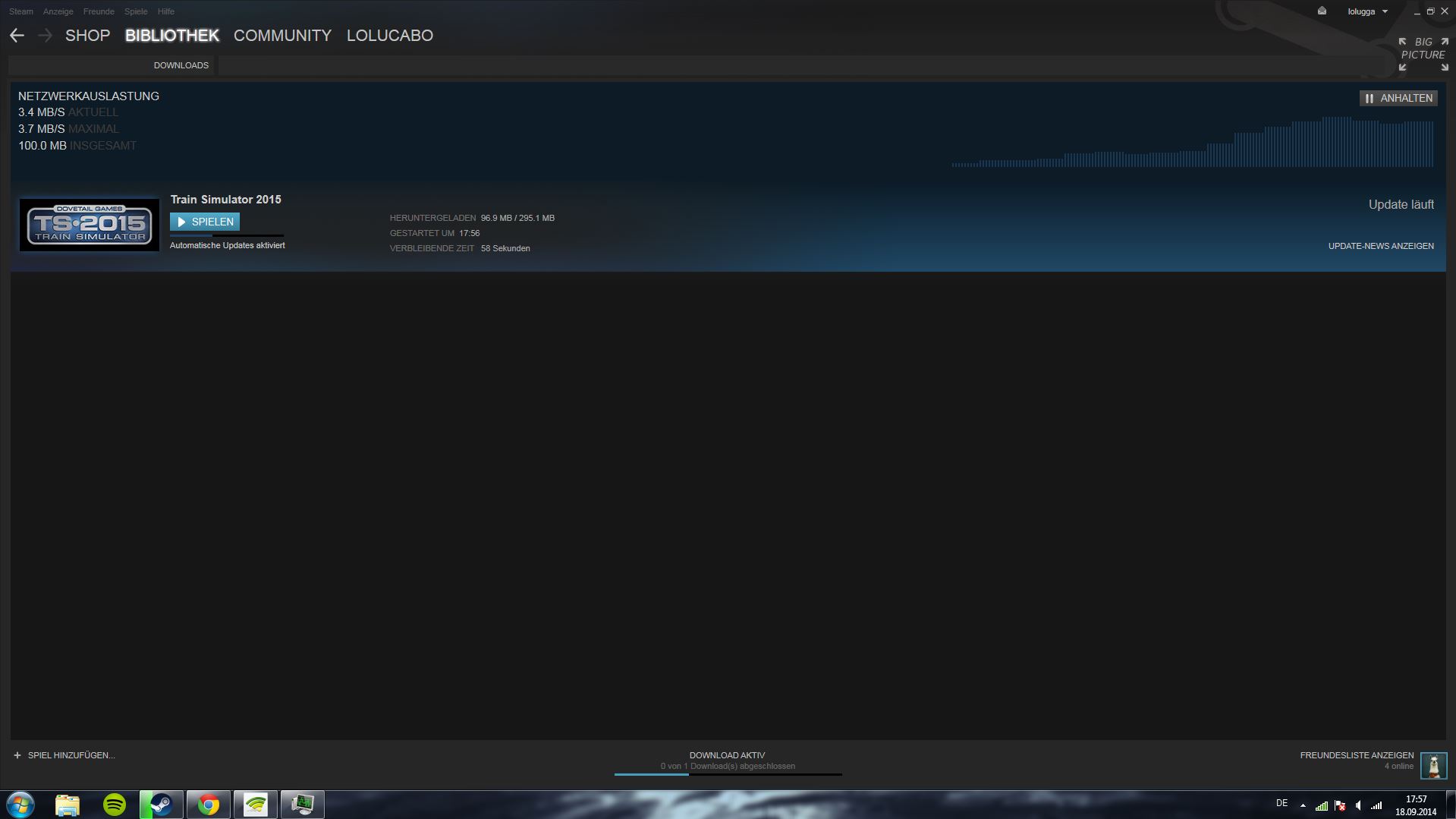Open Google Chrome from the taskbar
1456x819 pixels.
click(x=209, y=805)
